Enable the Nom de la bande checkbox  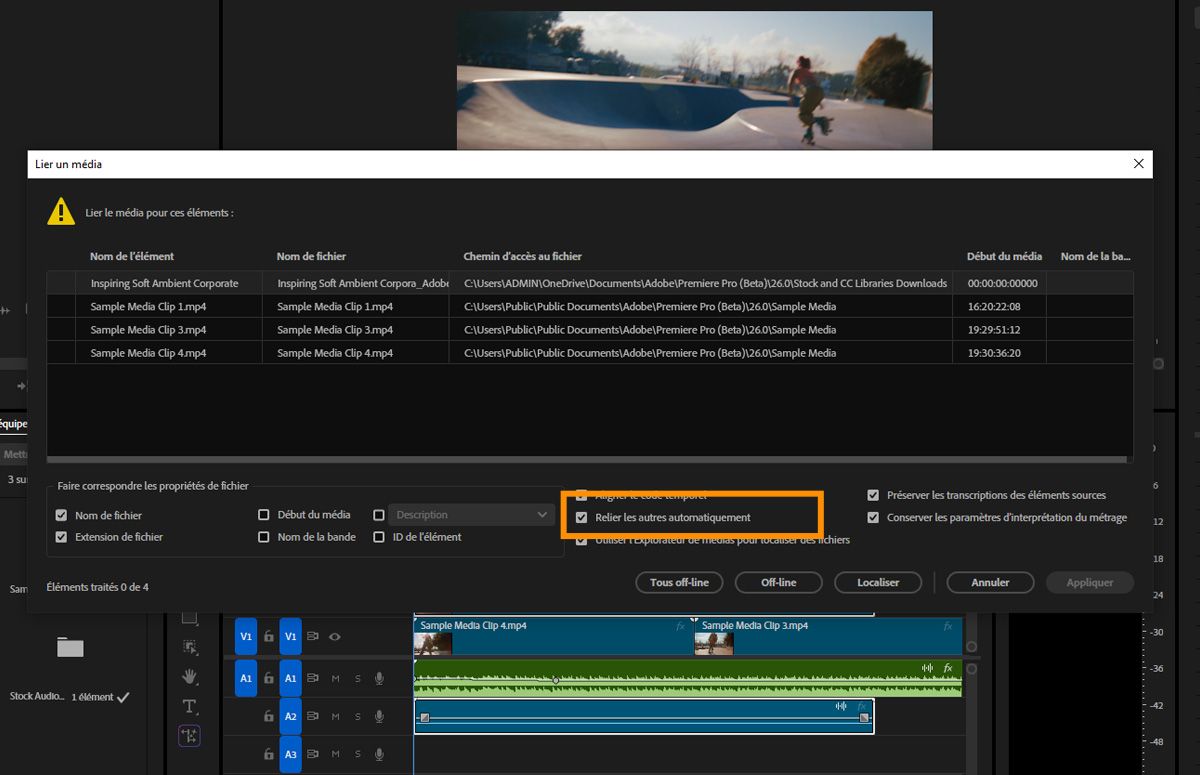[x=264, y=537]
